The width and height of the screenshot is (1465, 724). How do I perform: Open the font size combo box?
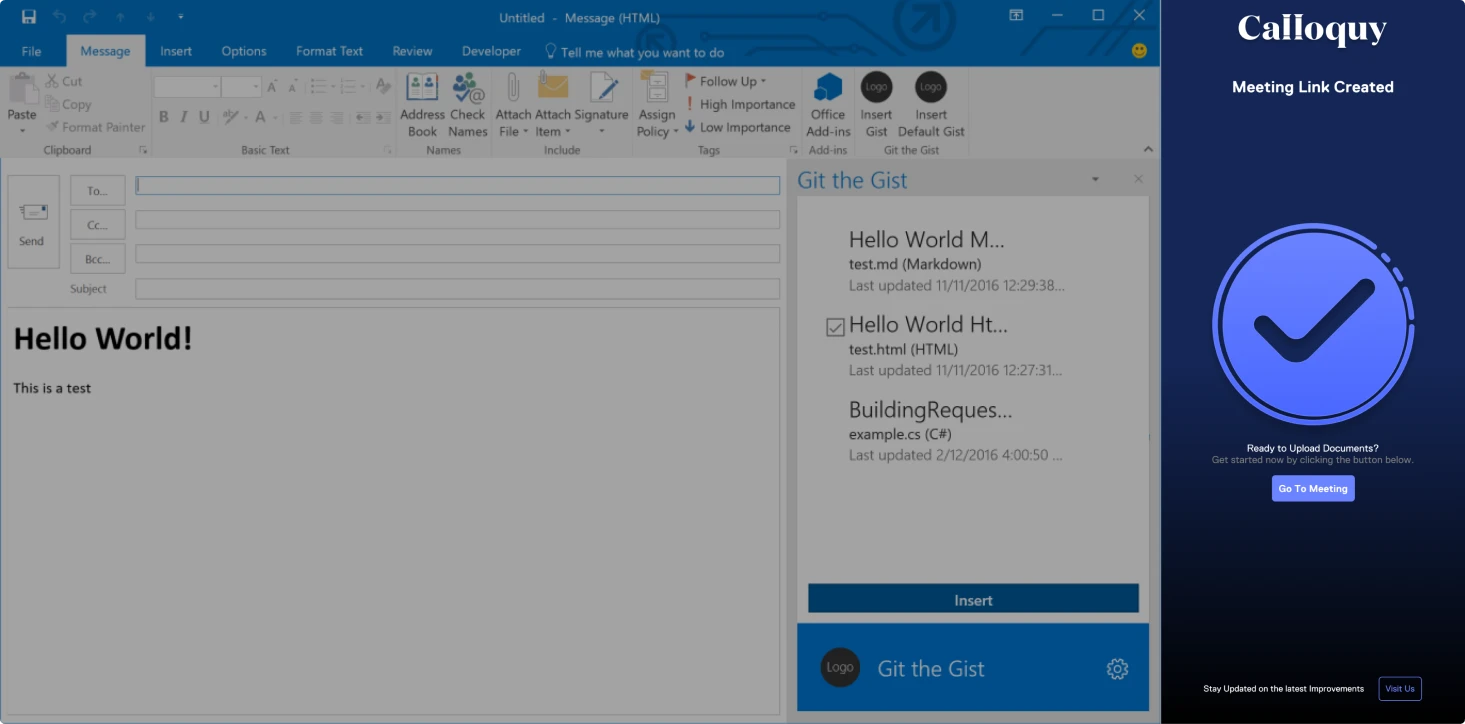click(241, 87)
